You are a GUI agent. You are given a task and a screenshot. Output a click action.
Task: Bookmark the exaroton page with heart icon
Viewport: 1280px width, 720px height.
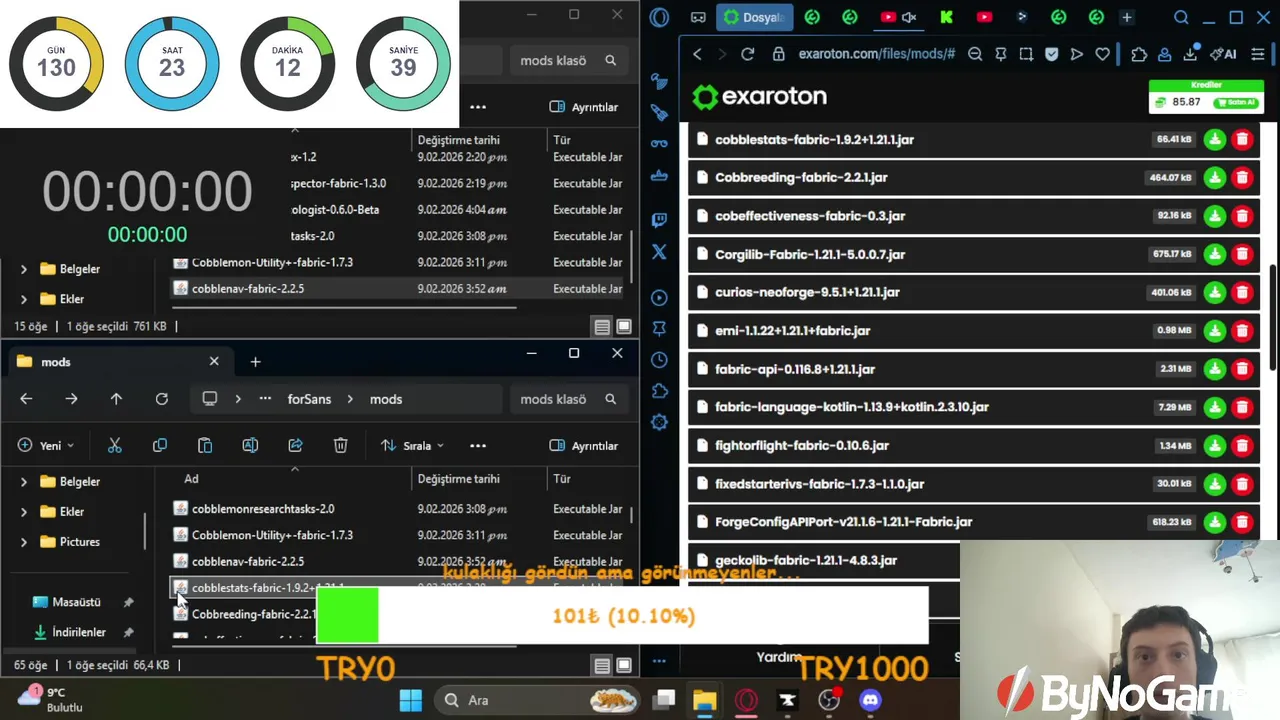point(1102,54)
